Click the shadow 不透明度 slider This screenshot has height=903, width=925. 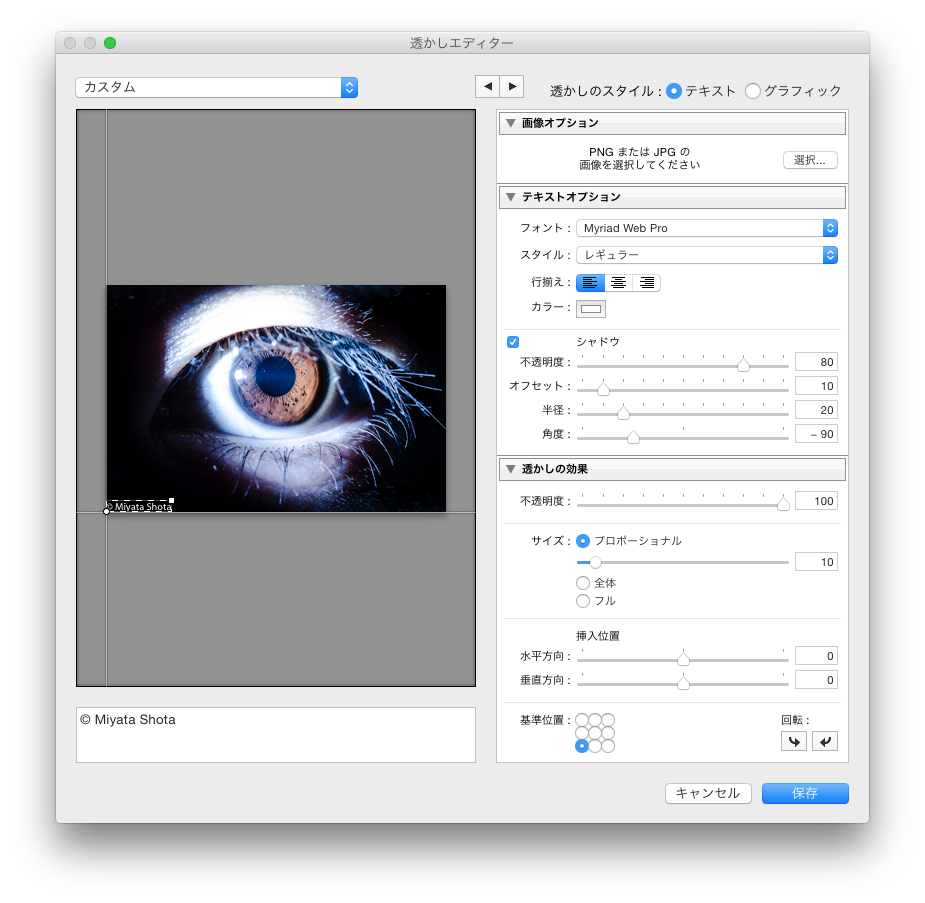pos(683,366)
